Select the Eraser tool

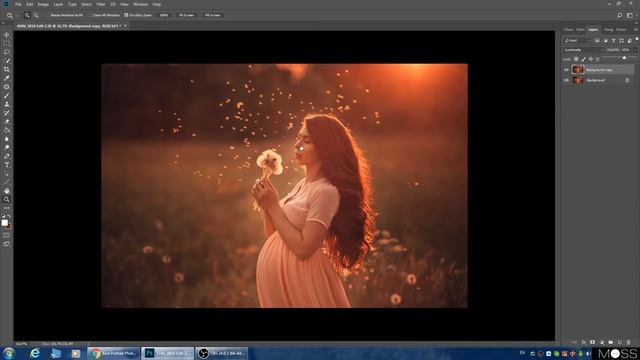pyautogui.click(x=7, y=121)
